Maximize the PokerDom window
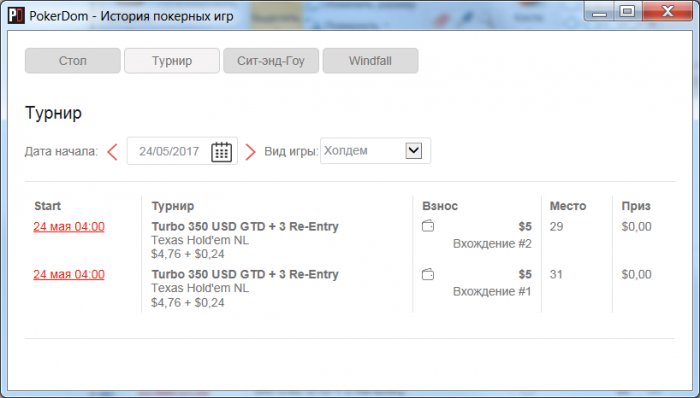 628,12
